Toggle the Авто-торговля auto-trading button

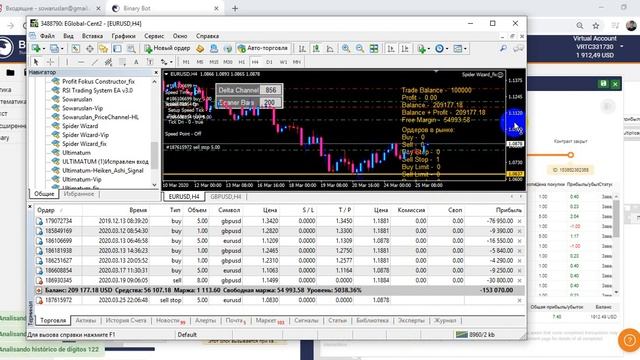coord(263,49)
